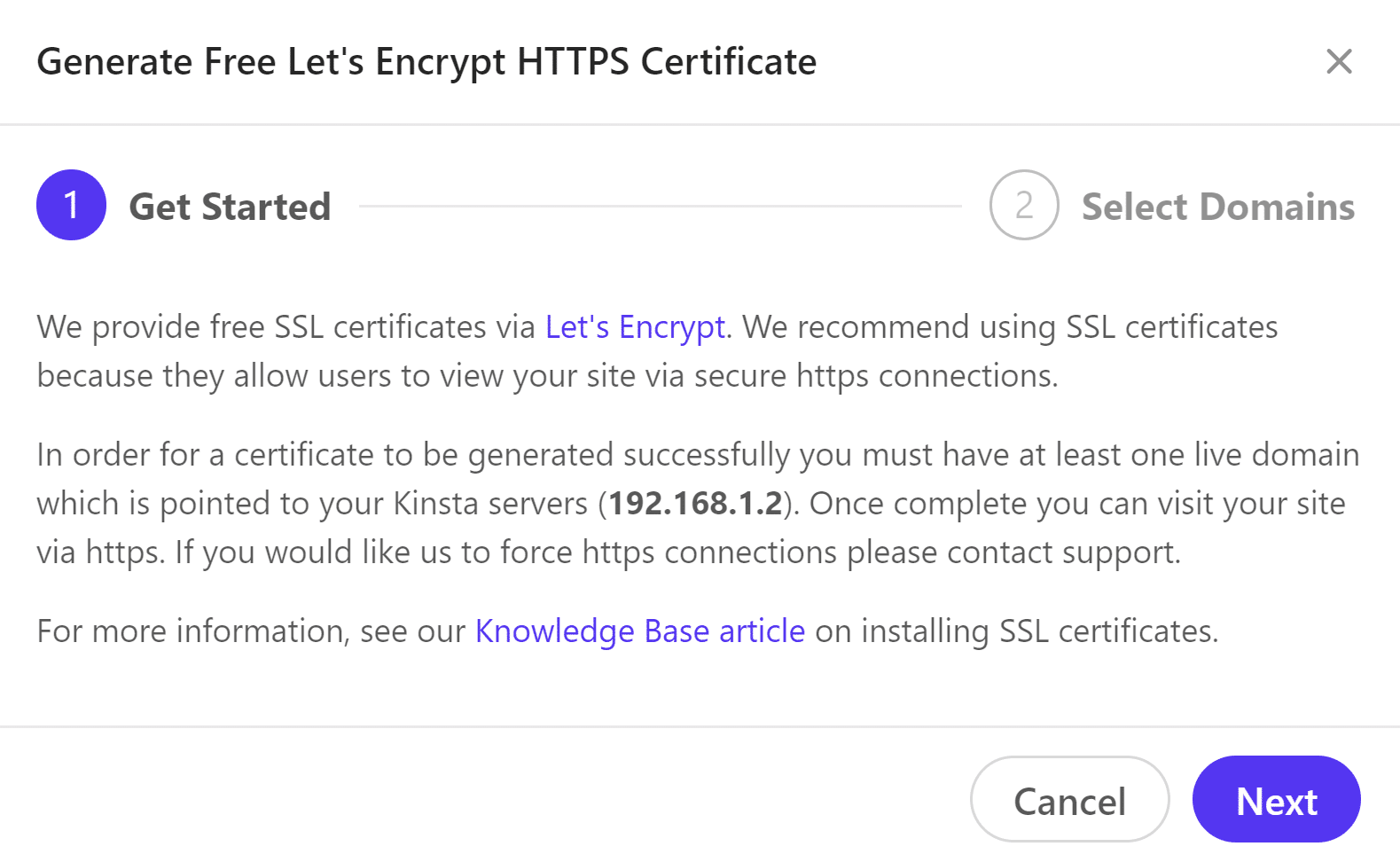Select the Get Started step label
This screenshot has width=1400, height=862.
pyautogui.click(x=230, y=207)
